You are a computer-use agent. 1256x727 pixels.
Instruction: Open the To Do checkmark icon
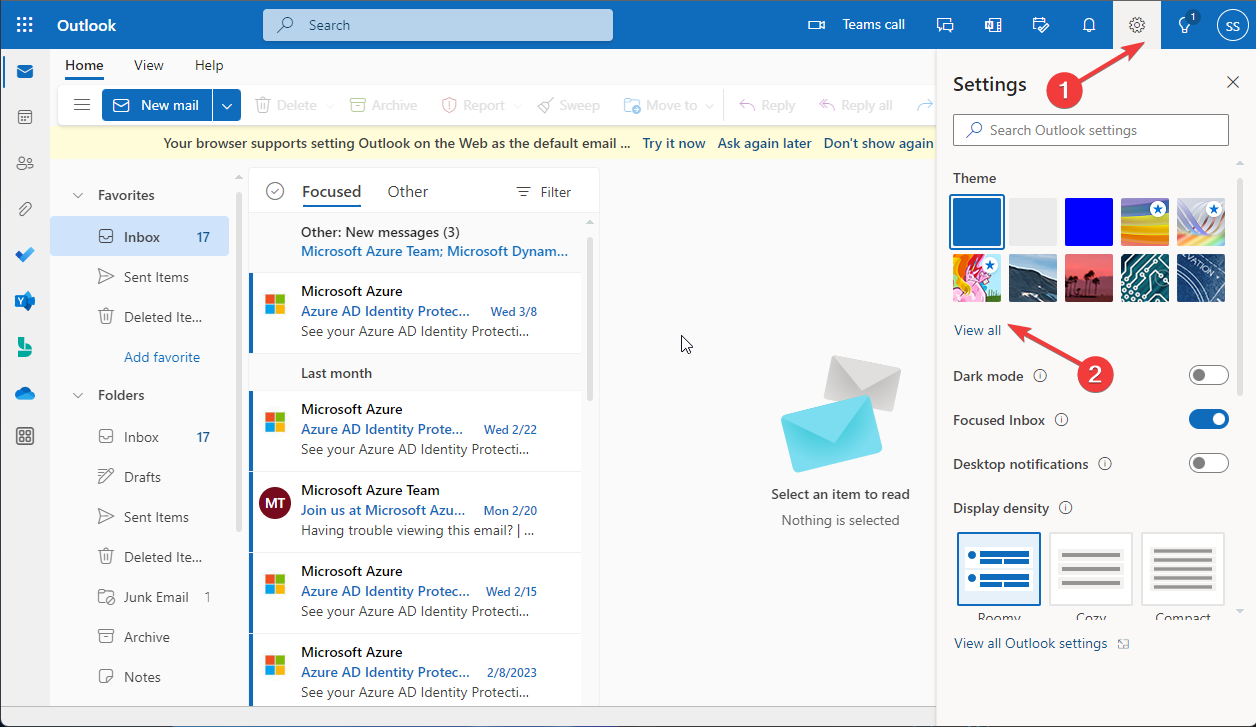(25, 255)
